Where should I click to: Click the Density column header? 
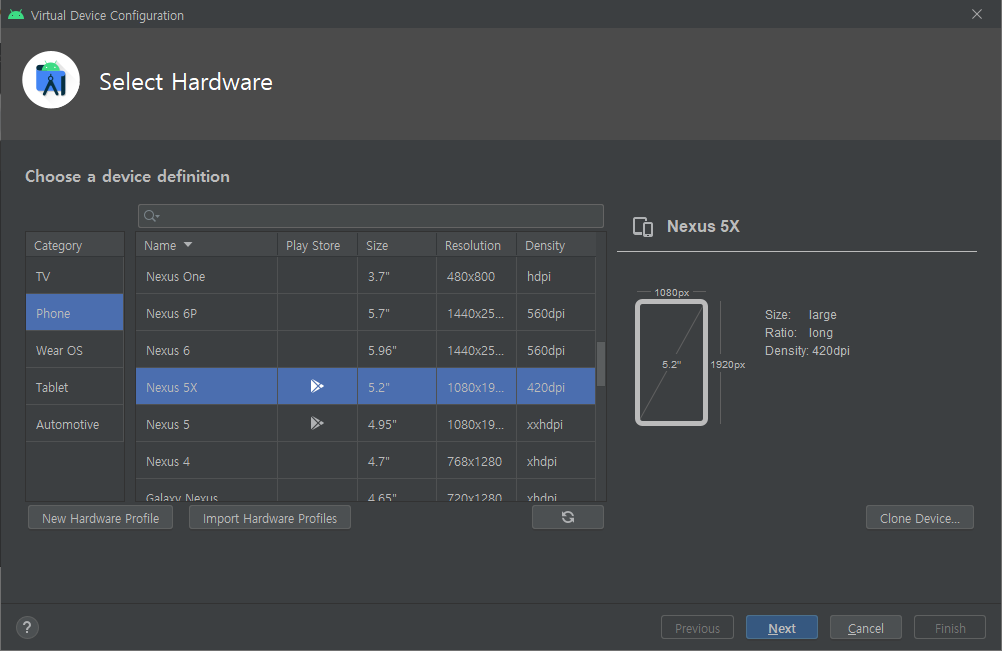[x=556, y=245]
